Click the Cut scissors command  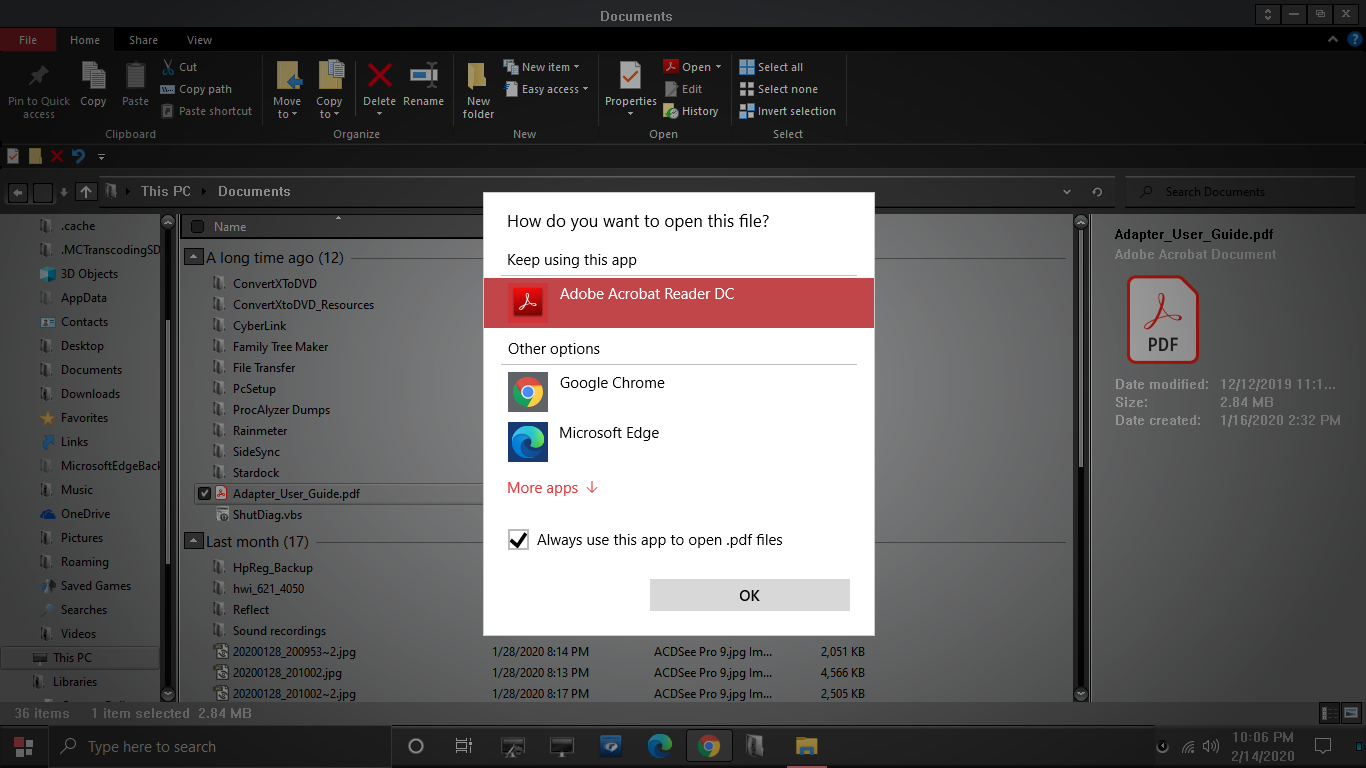[x=180, y=67]
